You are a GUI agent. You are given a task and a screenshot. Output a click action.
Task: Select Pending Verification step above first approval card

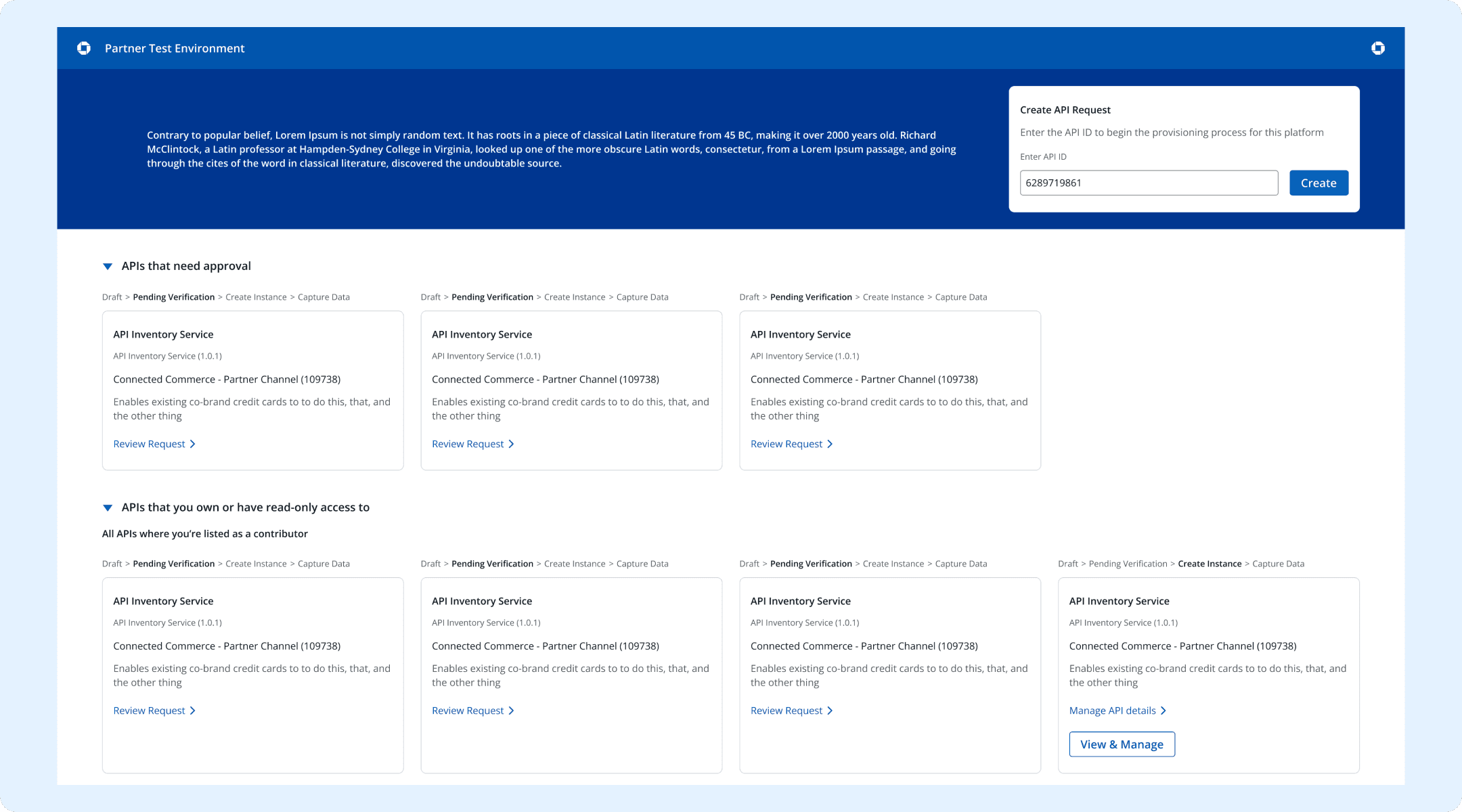(x=173, y=297)
